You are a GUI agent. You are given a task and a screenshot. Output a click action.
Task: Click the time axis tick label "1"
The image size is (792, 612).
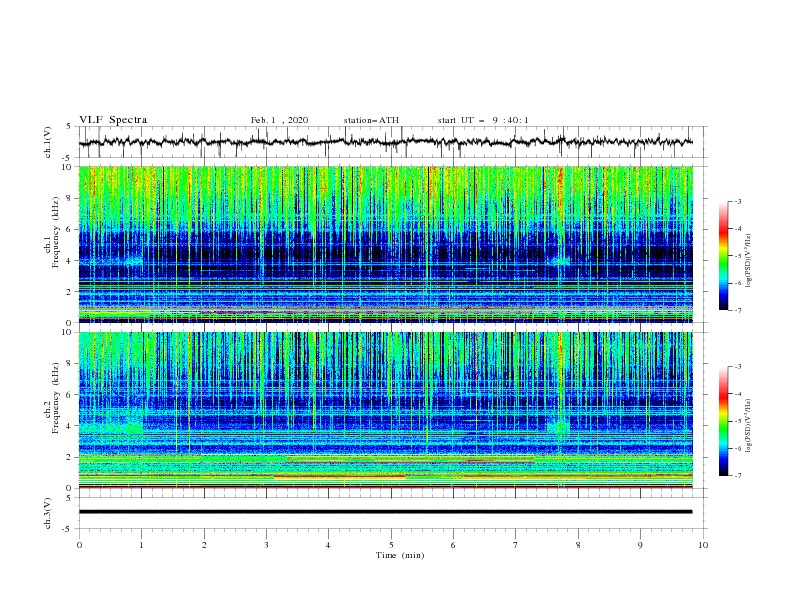(141, 545)
